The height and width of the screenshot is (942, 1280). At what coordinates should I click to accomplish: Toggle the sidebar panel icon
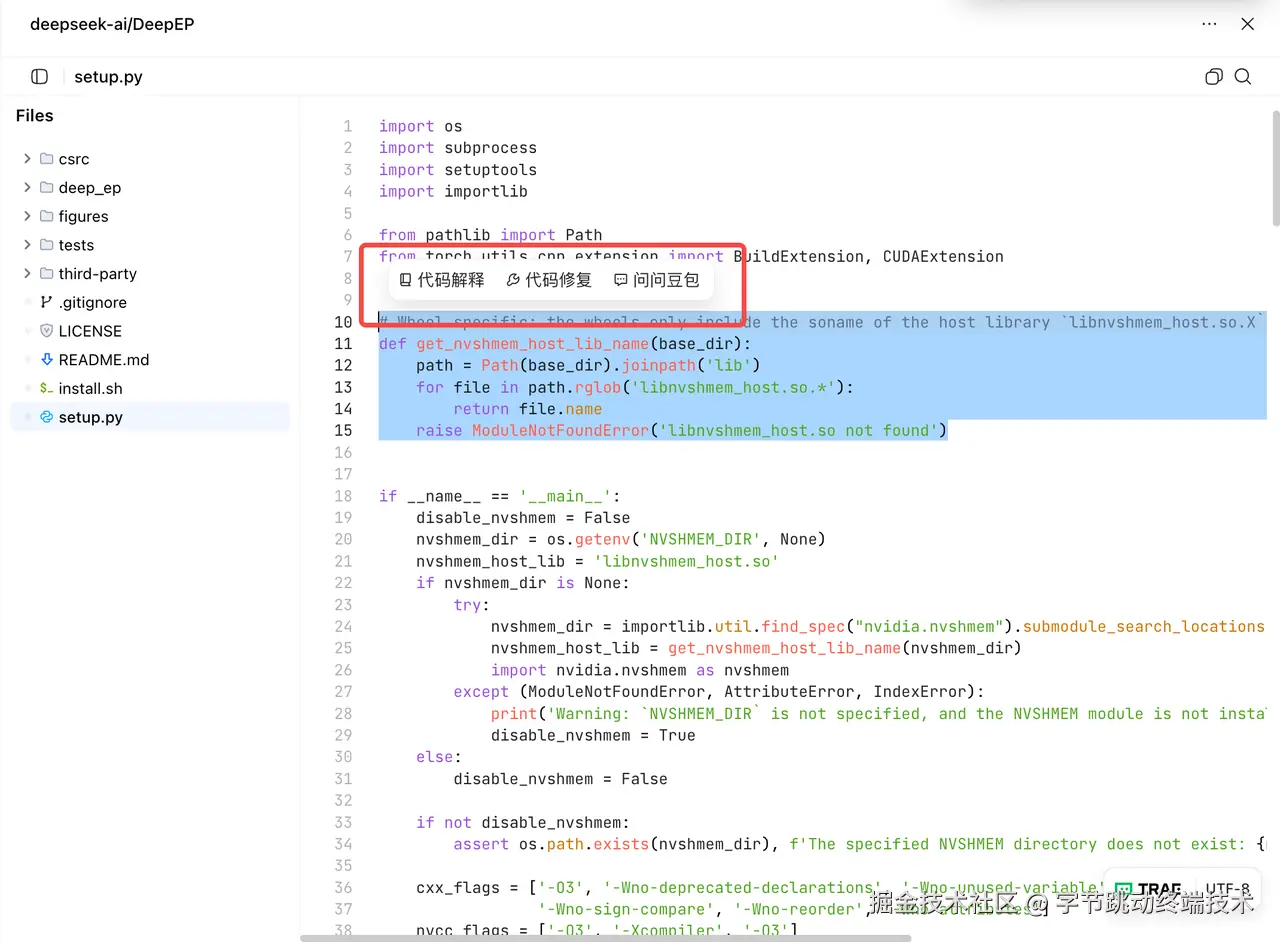(x=39, y=77)
